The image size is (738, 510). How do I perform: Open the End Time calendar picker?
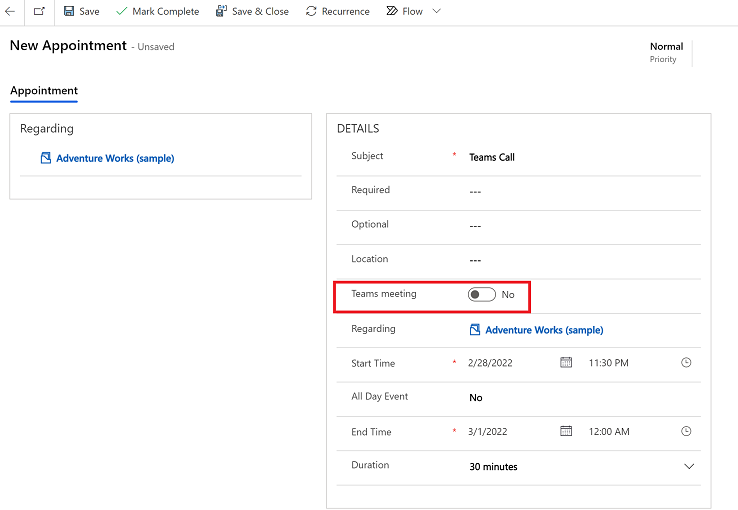pos(566,431)
